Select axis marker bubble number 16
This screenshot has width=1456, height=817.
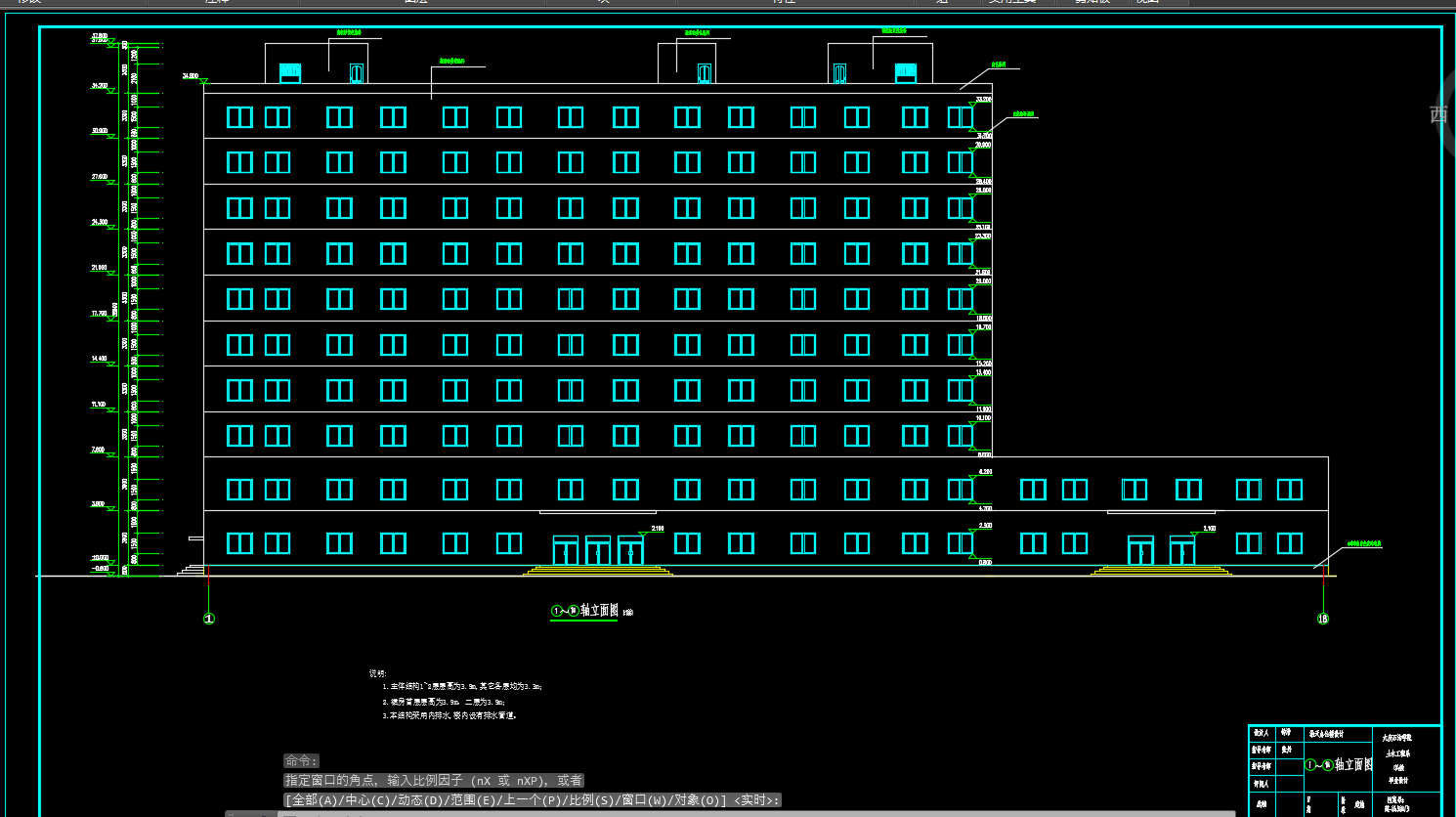click(1323, 619)
